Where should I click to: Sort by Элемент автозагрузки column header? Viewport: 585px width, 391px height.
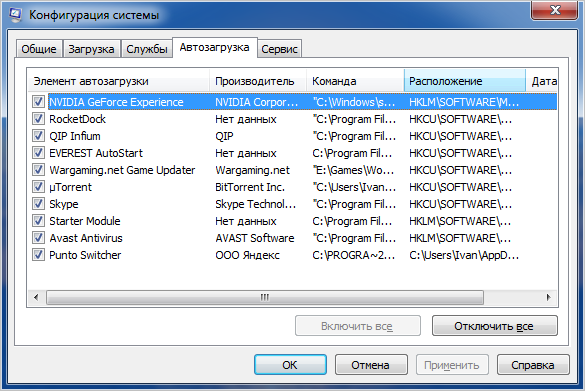click(x=119, y=81)
